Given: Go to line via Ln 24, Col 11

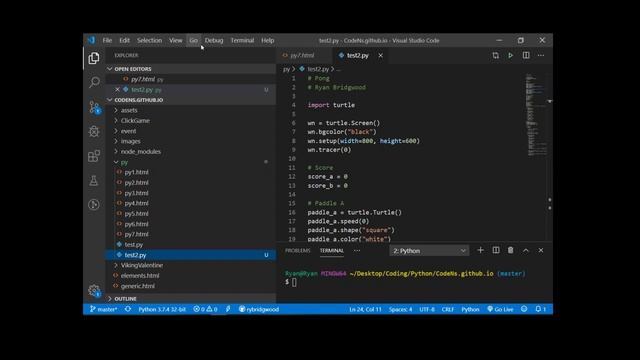Looking at the screenshot, I should click(x=365, y=309).
